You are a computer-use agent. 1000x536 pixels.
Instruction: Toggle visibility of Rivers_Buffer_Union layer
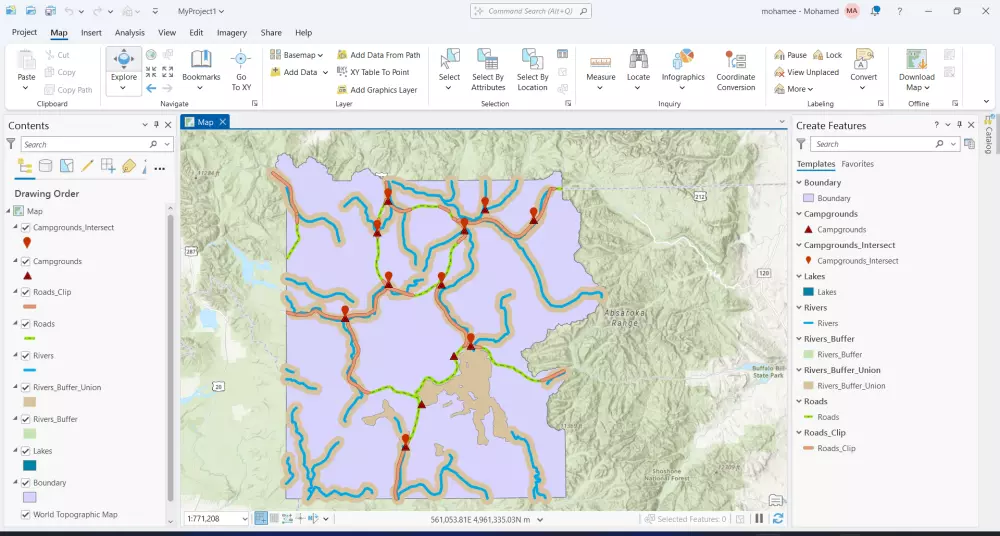[x=26, y=387]
